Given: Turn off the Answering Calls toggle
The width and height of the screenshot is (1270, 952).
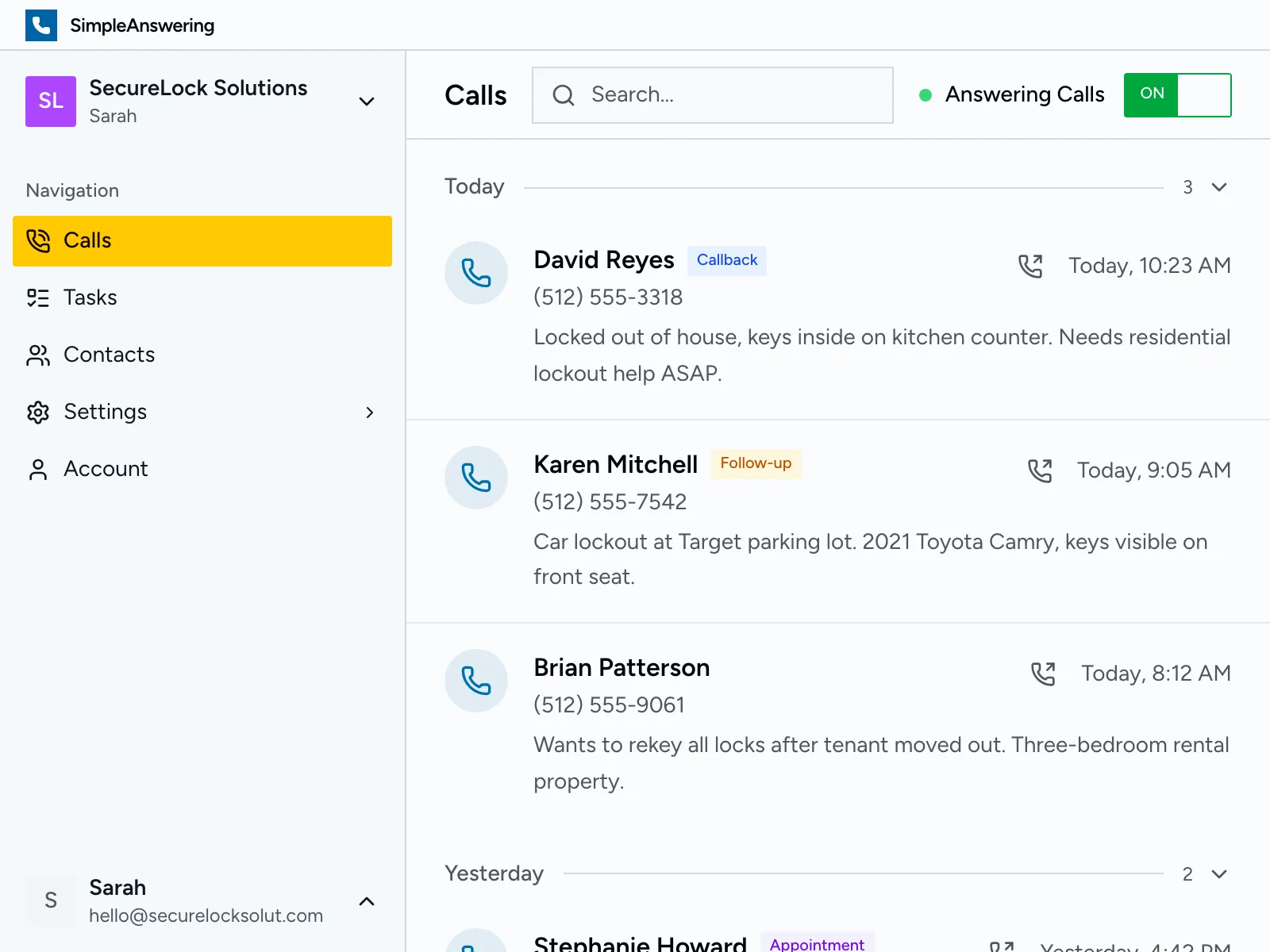Looking at the screenshot, I should click(x=1177, y=94).
